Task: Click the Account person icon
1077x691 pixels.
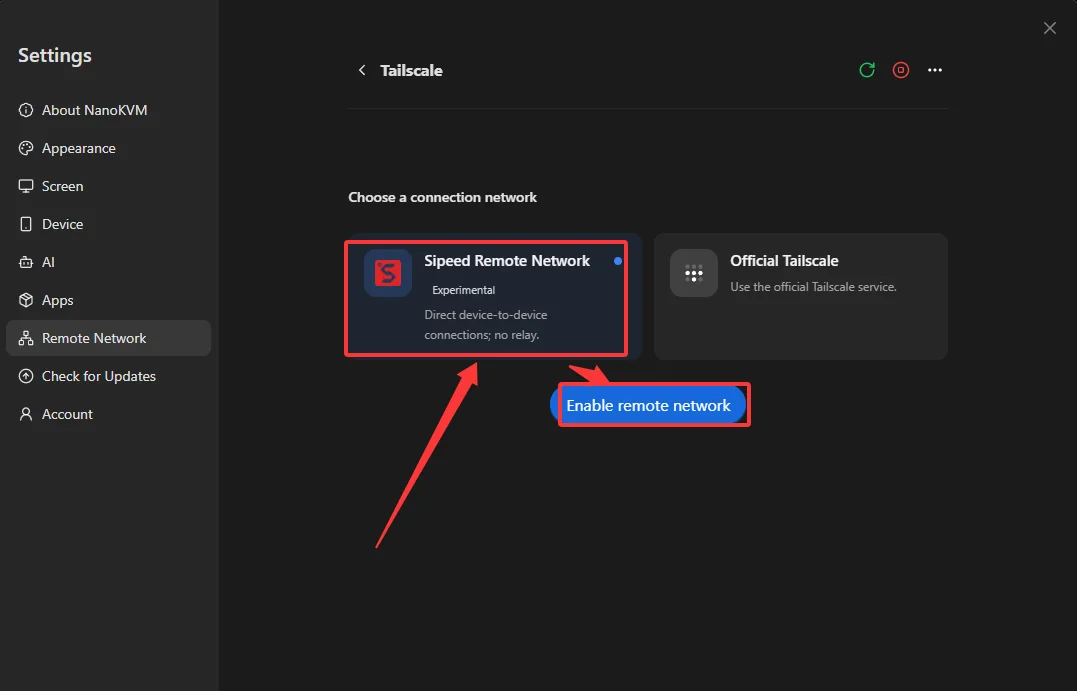Action: (x=26, y=414)
